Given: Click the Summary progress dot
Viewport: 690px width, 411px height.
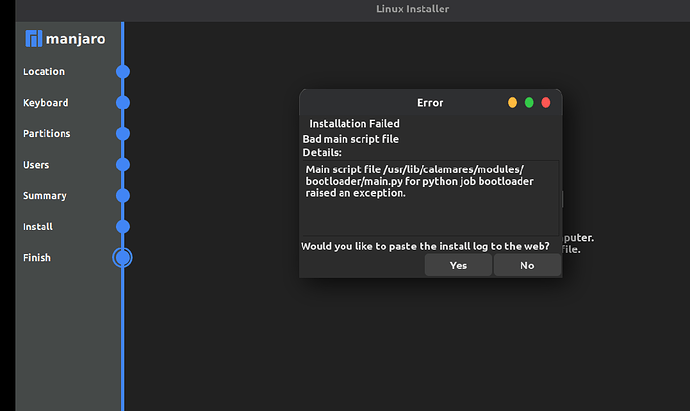Looking at the screenshot, I should (x=123, y=195).
